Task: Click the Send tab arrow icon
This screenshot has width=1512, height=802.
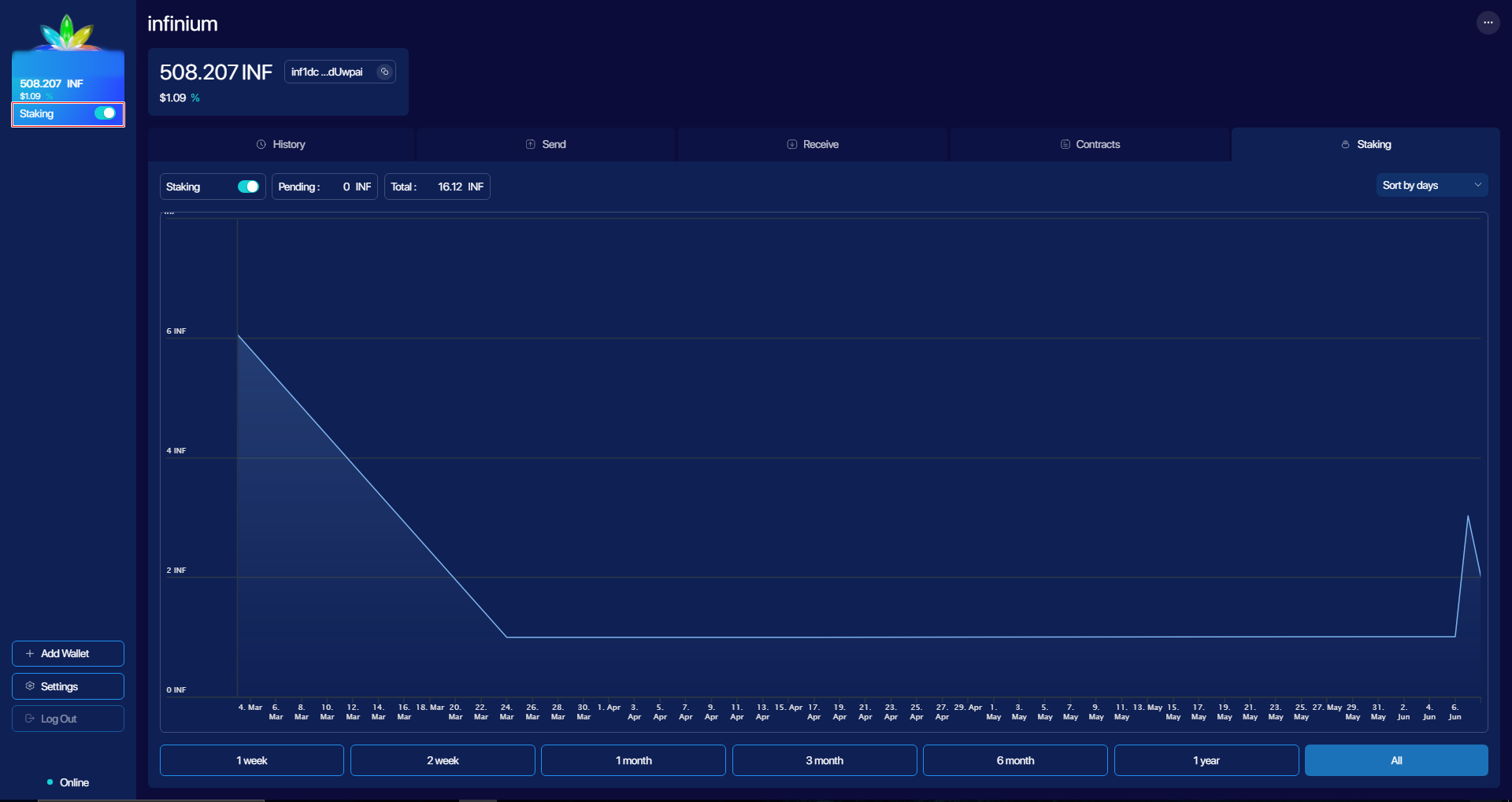Action: click(x=531, y=145)
